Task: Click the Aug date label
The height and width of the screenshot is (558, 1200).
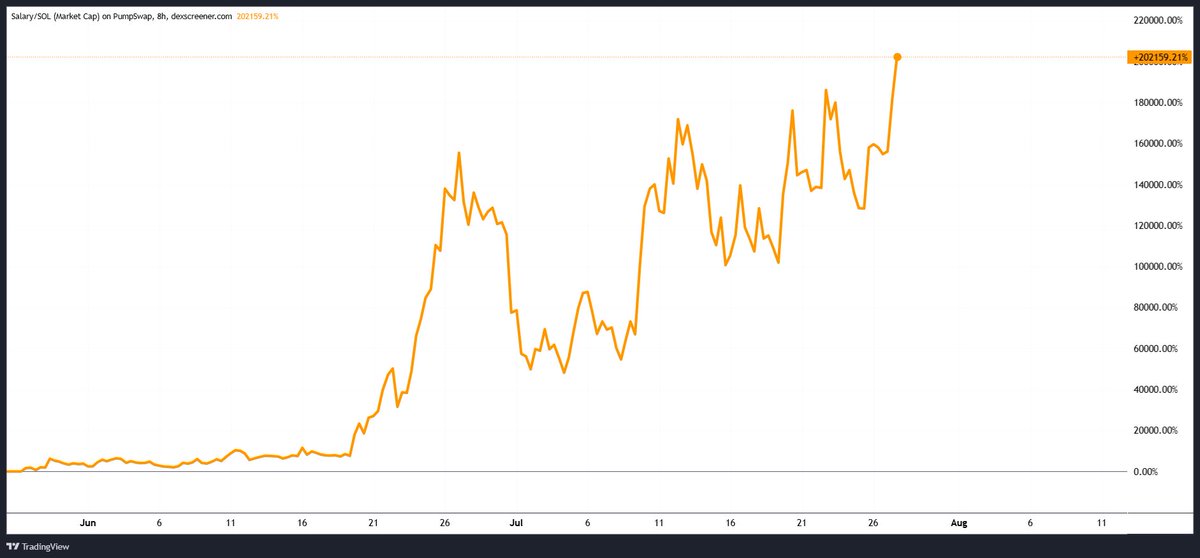Action: tap(959, 522)
